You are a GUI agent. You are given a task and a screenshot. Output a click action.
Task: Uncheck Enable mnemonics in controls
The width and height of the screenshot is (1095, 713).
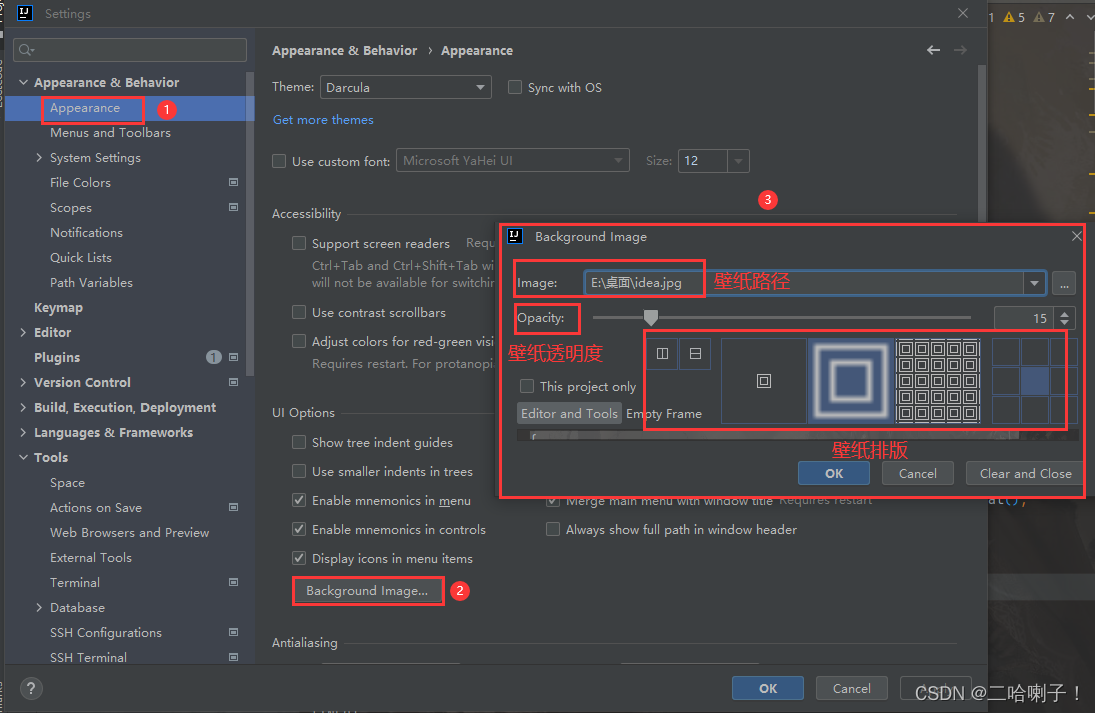click(299, 529)
